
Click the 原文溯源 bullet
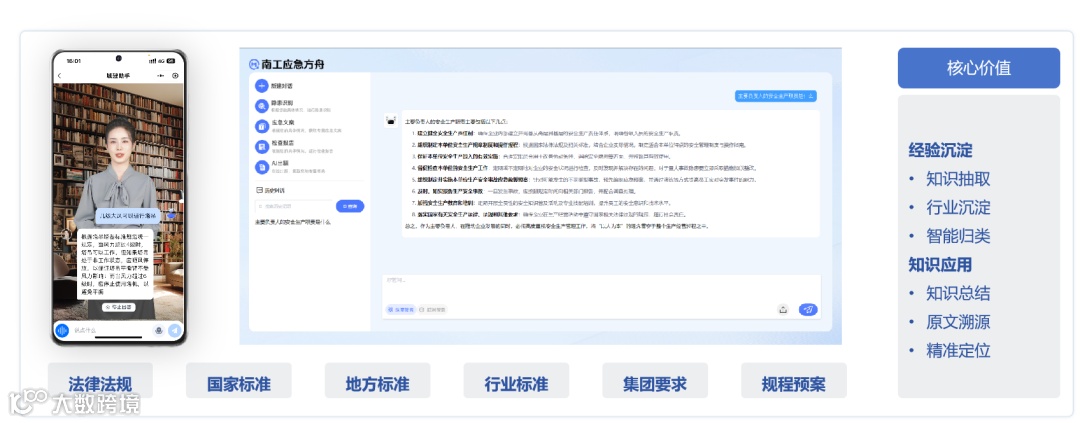coord(958,322)
